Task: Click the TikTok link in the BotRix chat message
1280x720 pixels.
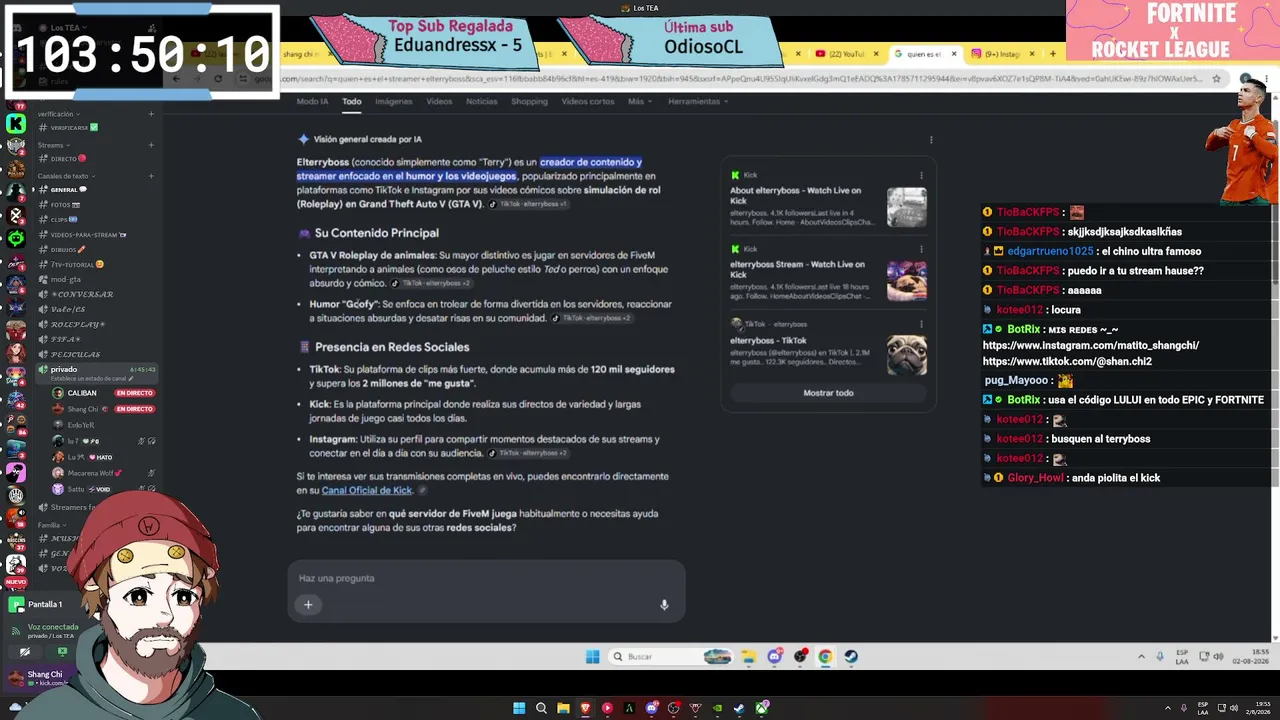Action: 1067,362
